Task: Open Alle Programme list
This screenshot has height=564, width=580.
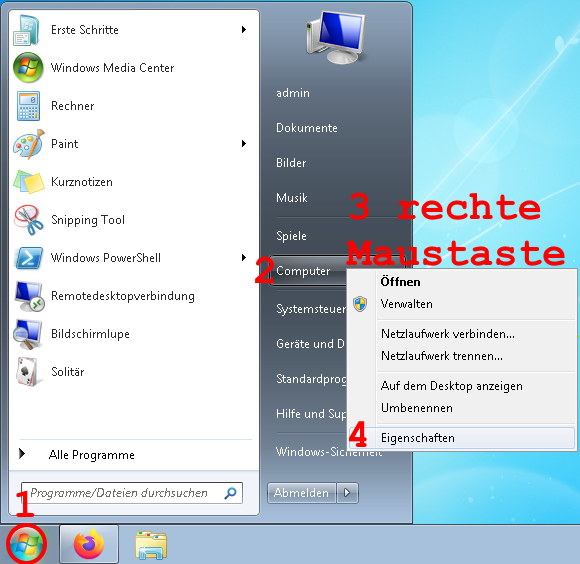Action: click(91, 455)
